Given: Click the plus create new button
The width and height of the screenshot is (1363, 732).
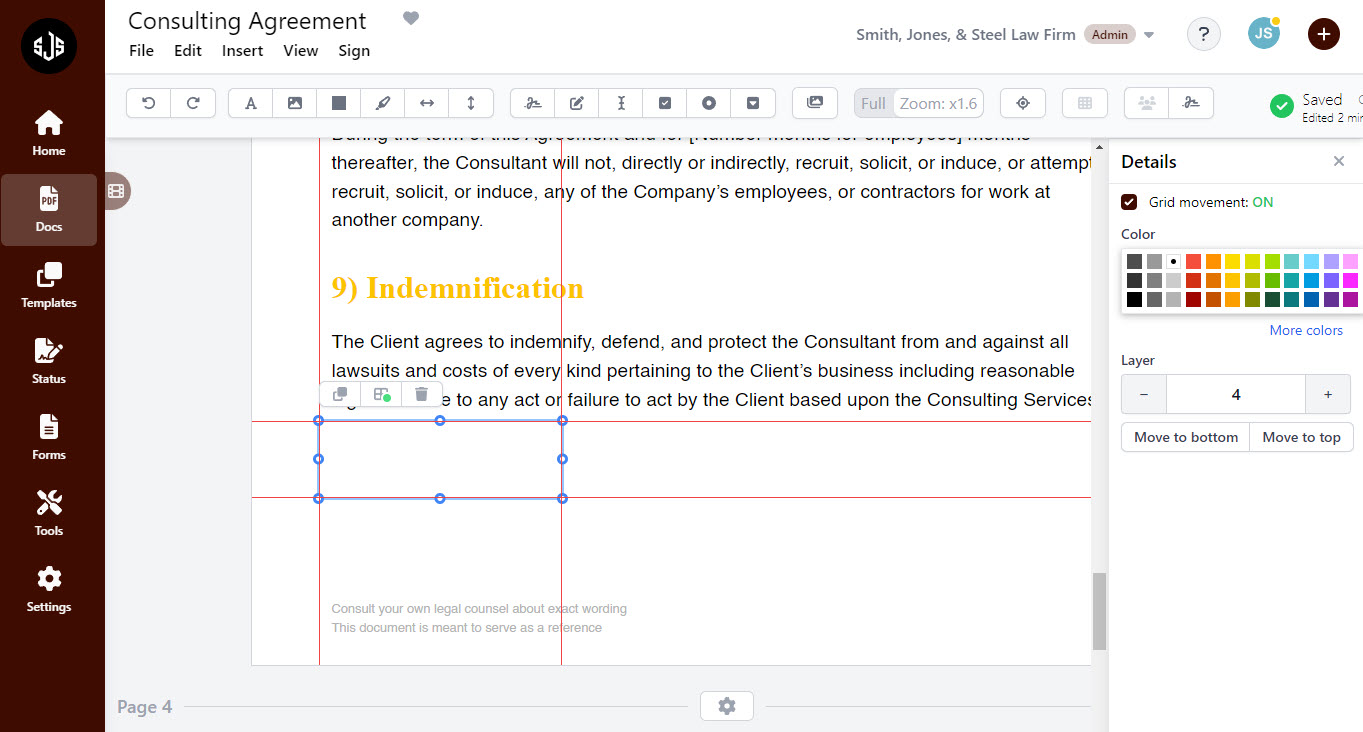Looking at the screenshot, I should [x=1324, y=34].
